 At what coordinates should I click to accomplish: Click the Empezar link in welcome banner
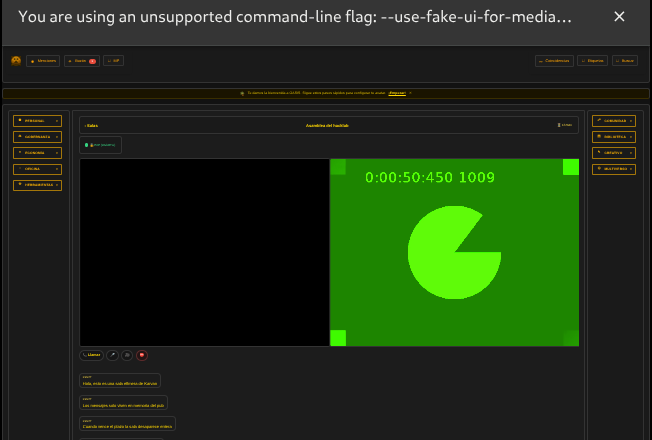tap(397, 93)
